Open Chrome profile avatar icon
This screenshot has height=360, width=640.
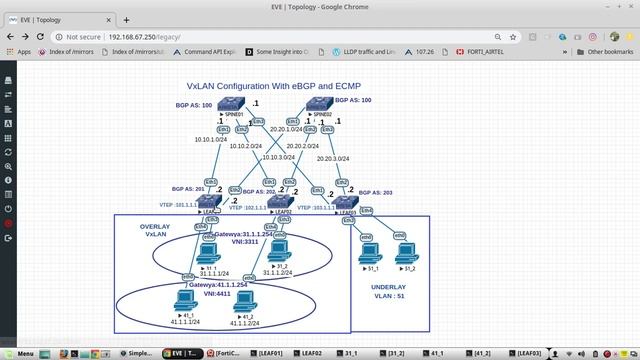point(614,37)
